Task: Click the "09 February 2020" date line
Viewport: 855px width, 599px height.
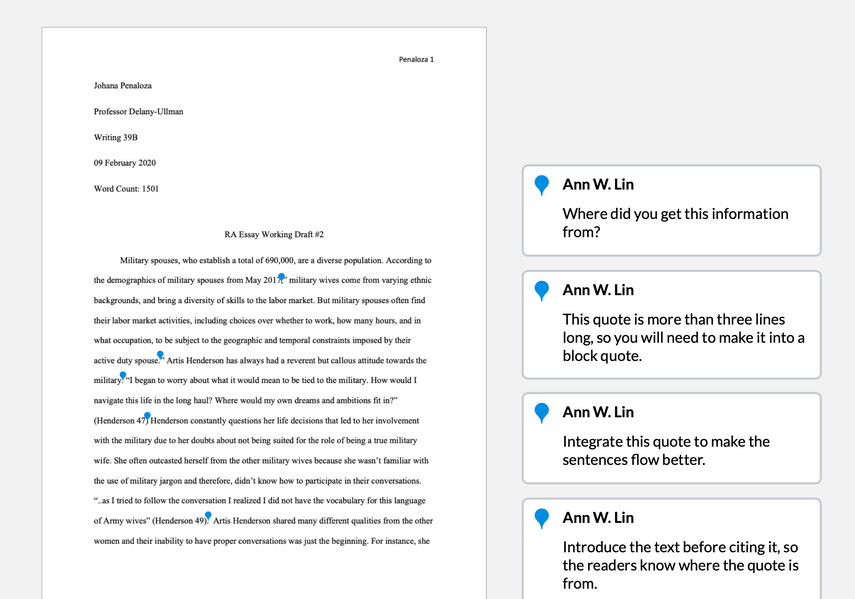Action: (x=125, y=162)
